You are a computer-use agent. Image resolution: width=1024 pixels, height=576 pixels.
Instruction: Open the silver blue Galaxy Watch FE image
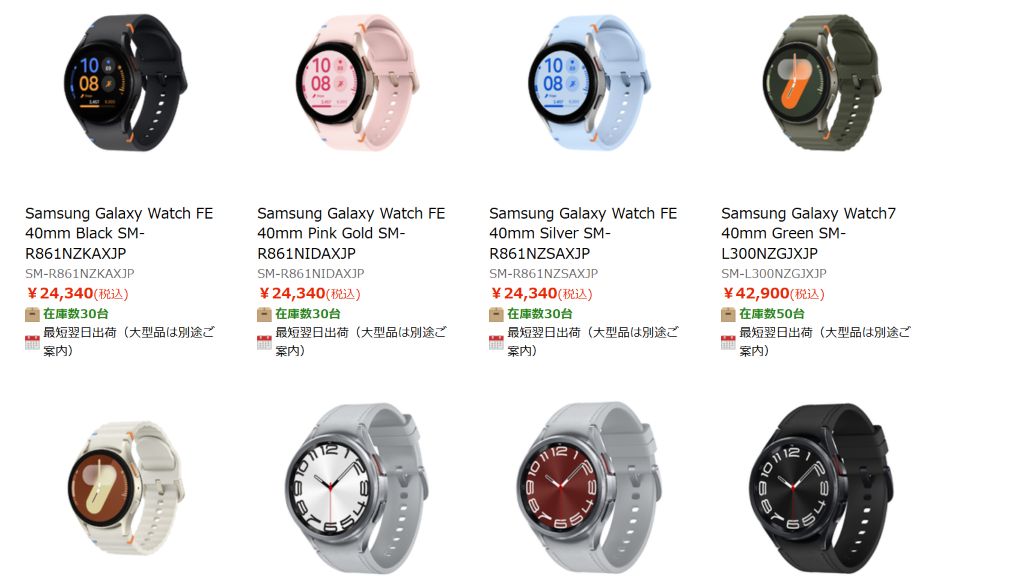click(589, 84)
